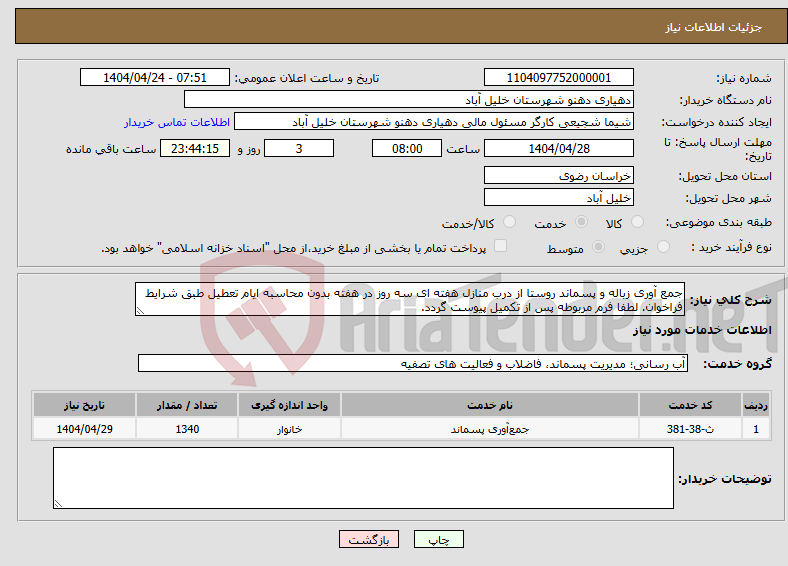Viewport: 788px width, 566px height.
Task: Click the اطلاعات خدمات مورد نیاز heading
Action: (702, 330)
